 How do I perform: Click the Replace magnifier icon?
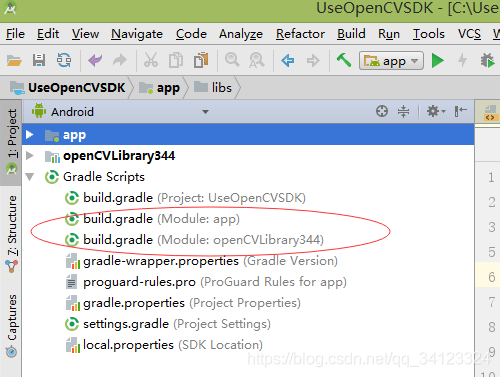[x=257, y=60]
